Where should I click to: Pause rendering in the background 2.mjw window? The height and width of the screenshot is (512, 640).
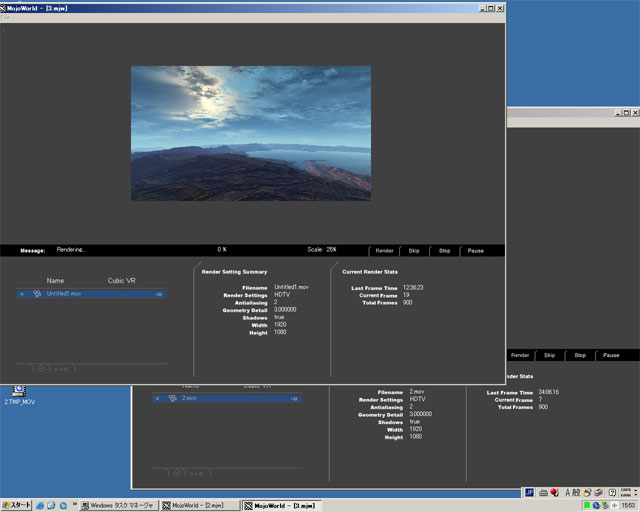(611, 355)
